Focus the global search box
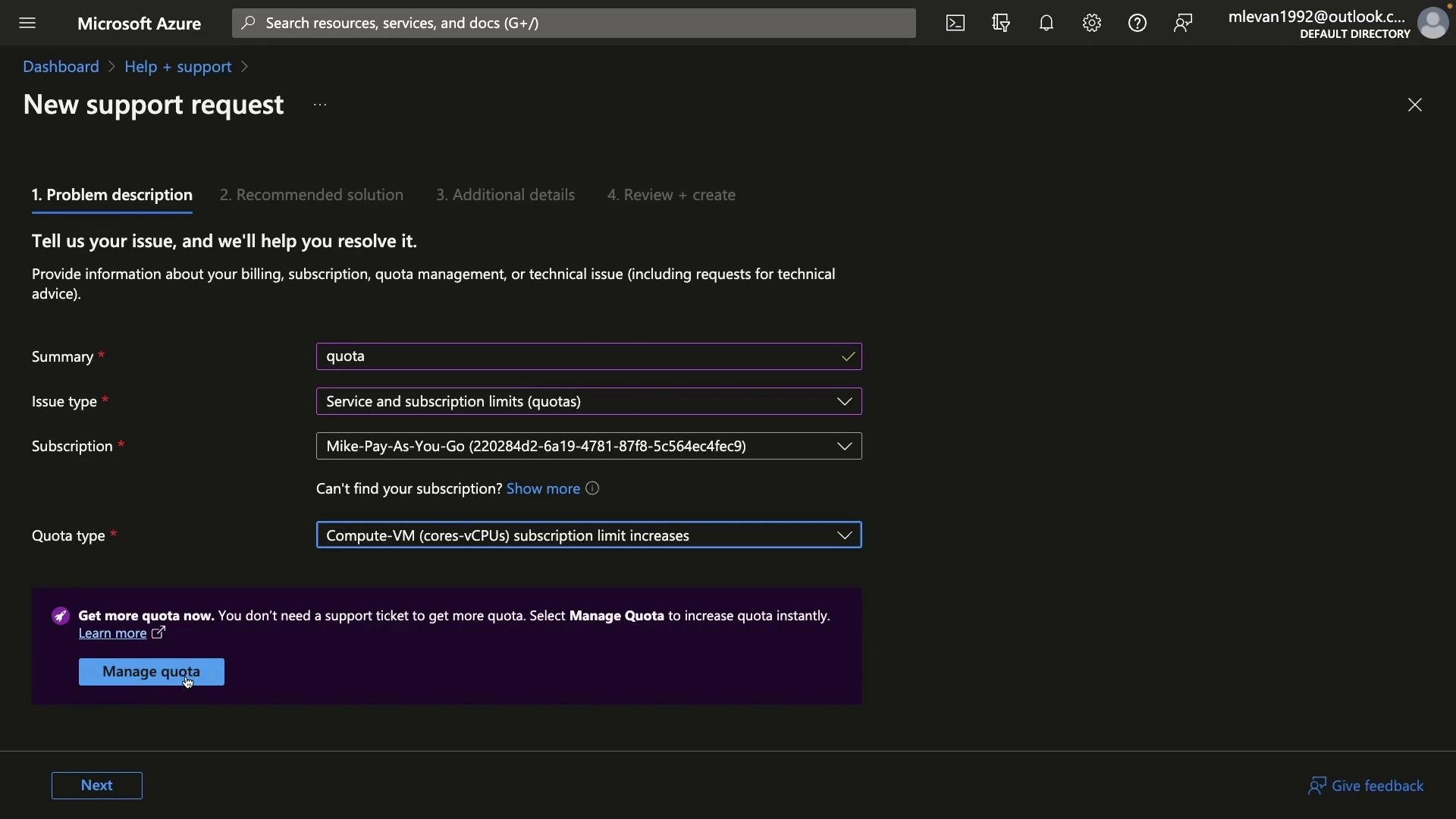 (574, 23)
